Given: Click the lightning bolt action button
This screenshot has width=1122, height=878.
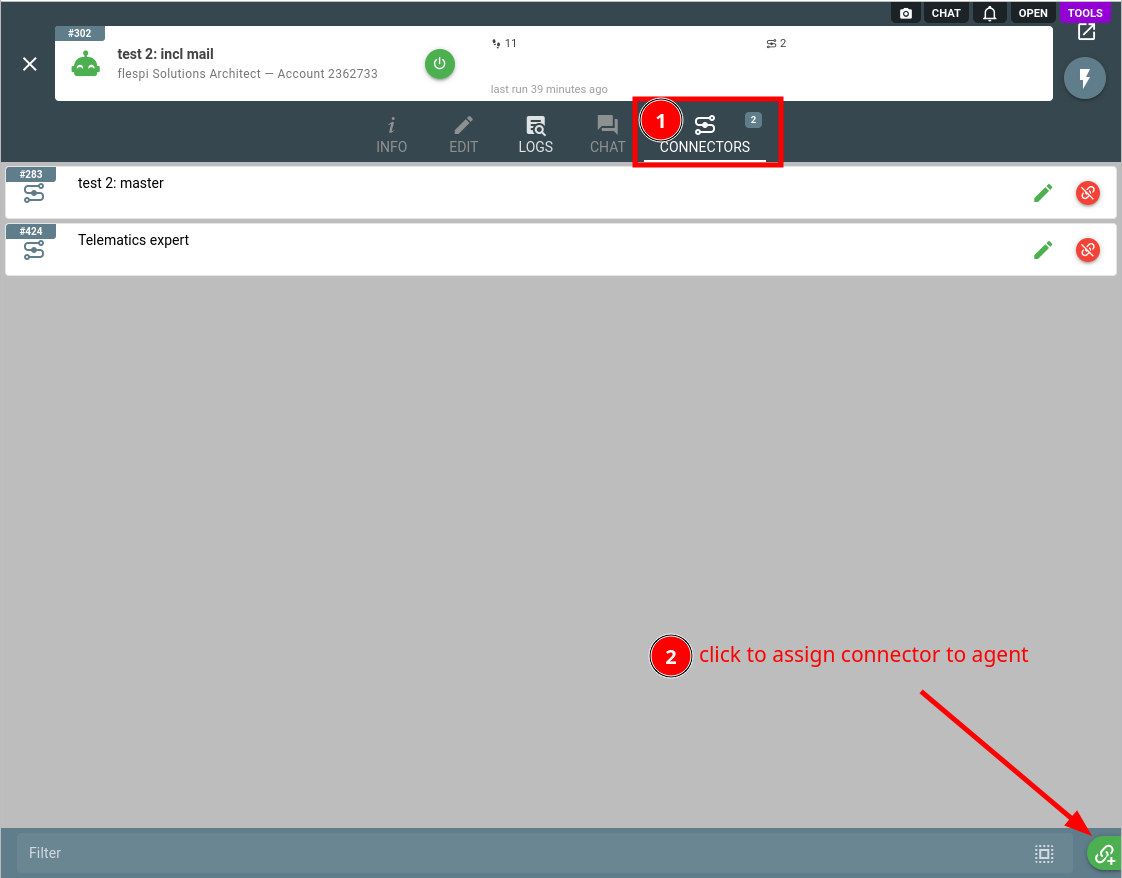Looking at the screenshot, I should (1085, 78).
